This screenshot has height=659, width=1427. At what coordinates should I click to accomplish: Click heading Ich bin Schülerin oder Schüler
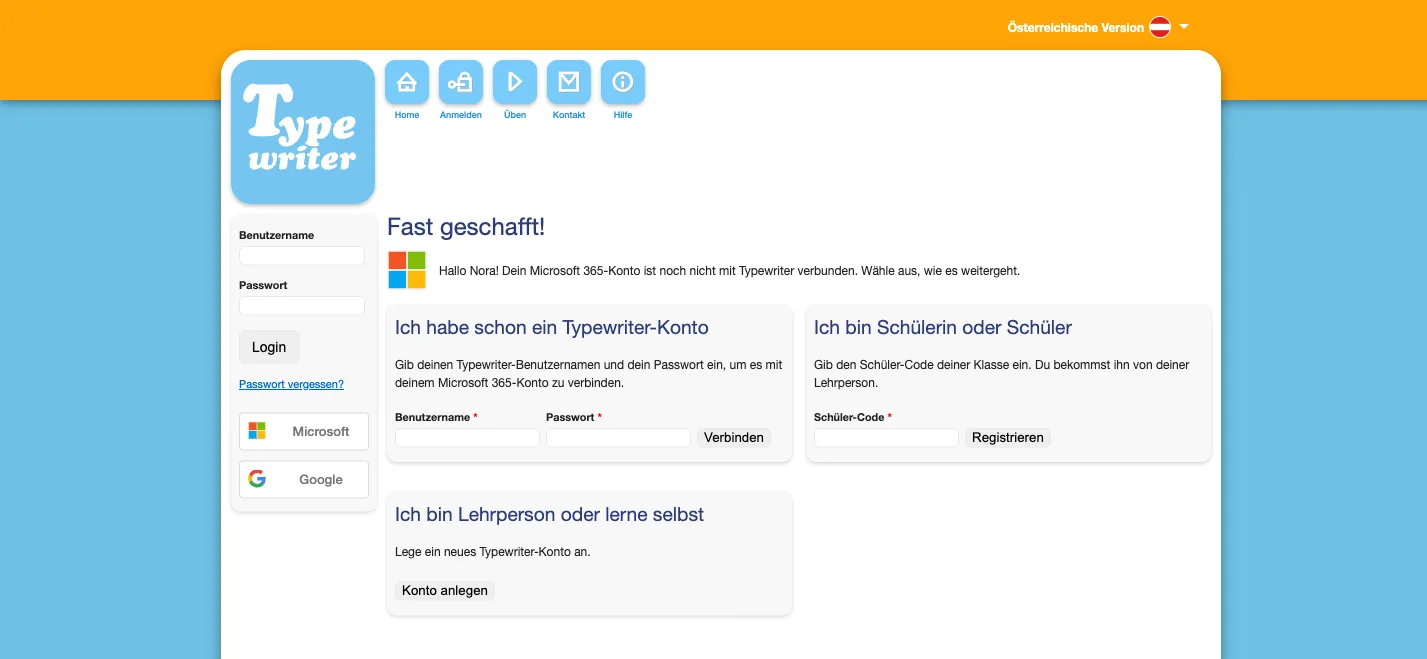(x=943, y=327)
